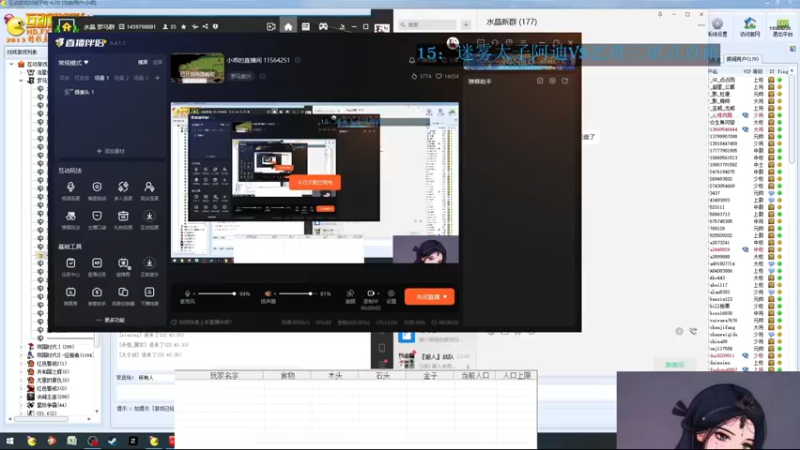Image resolution: width=800 pixels, height=450 pixels.
Task: Open third basic tool with checkmark badge
Action: pos(123,266)
